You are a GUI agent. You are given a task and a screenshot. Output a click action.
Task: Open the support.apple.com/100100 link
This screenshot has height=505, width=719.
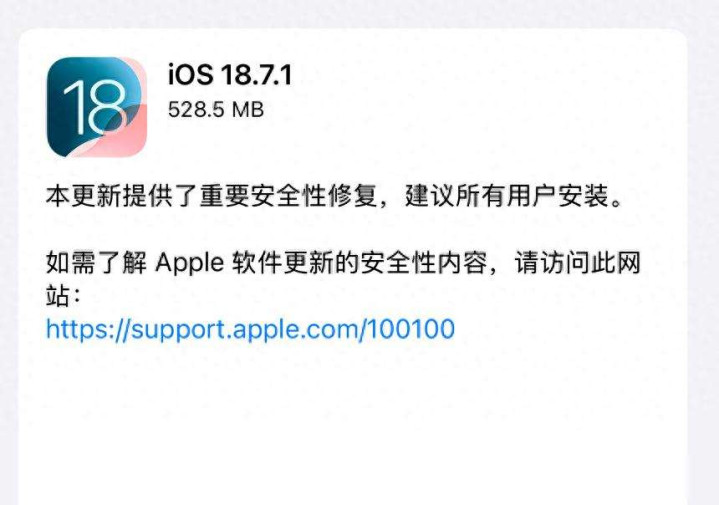(x=250, y=330)
